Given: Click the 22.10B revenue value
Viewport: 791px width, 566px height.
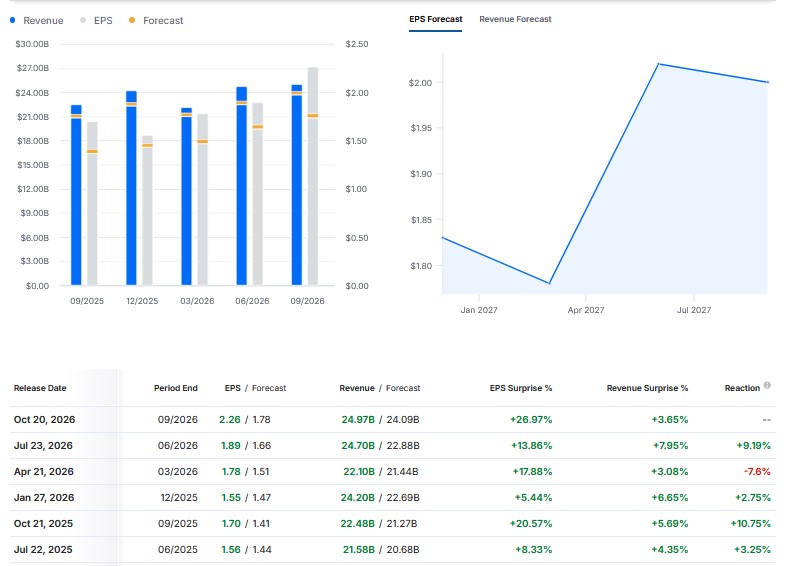Looking at the screenshot, I should (x=359, y=472).
